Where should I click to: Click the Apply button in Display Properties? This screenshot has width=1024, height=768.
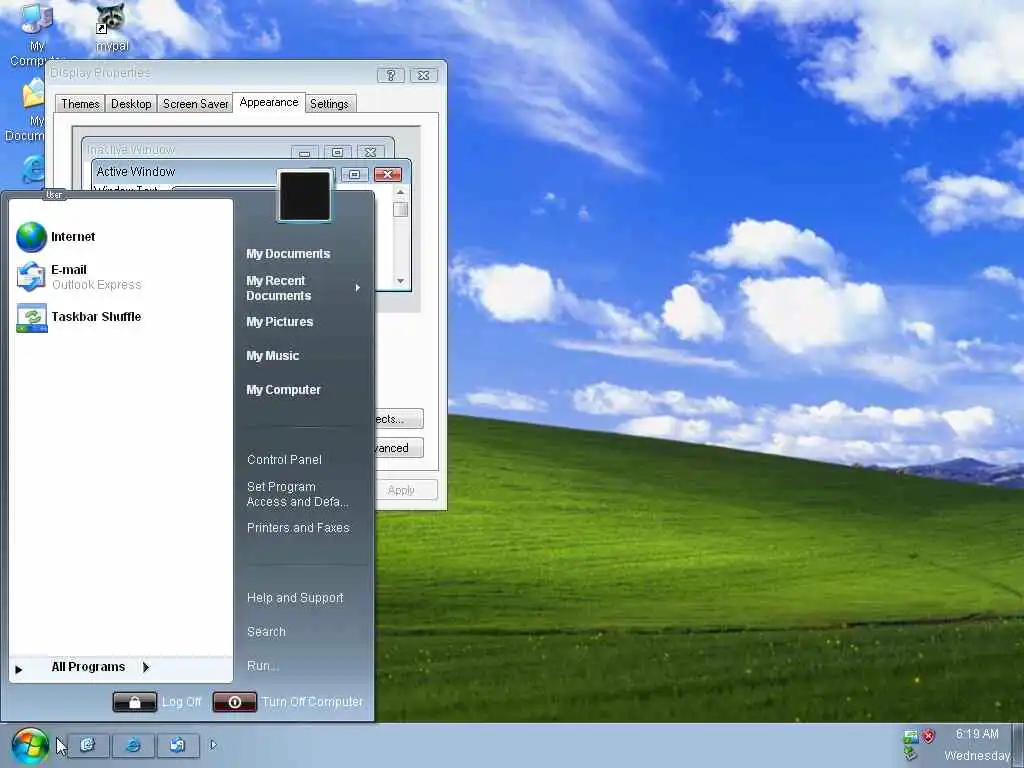(401, 490)
